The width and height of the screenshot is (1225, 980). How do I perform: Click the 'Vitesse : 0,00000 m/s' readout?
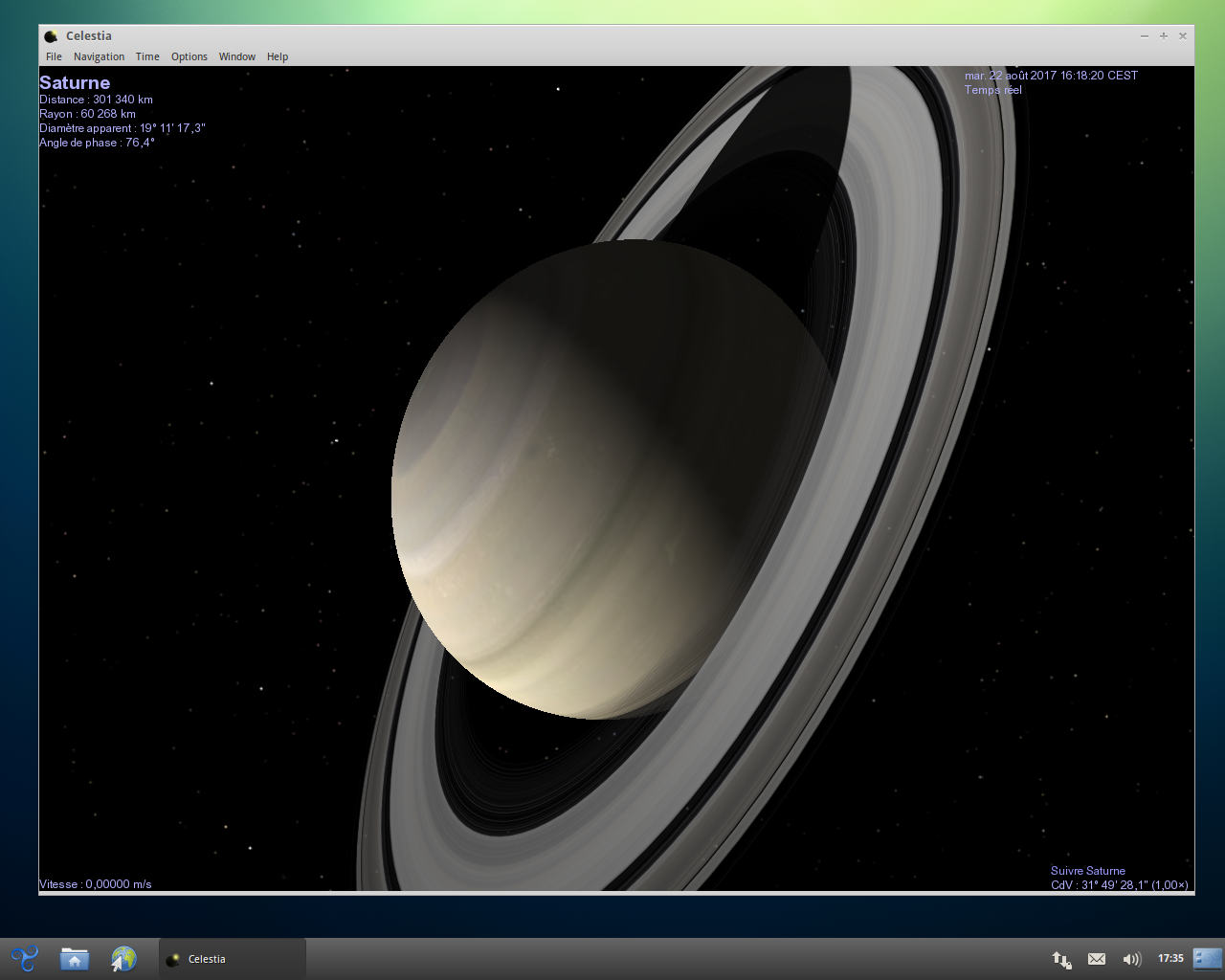pos(96,884)
